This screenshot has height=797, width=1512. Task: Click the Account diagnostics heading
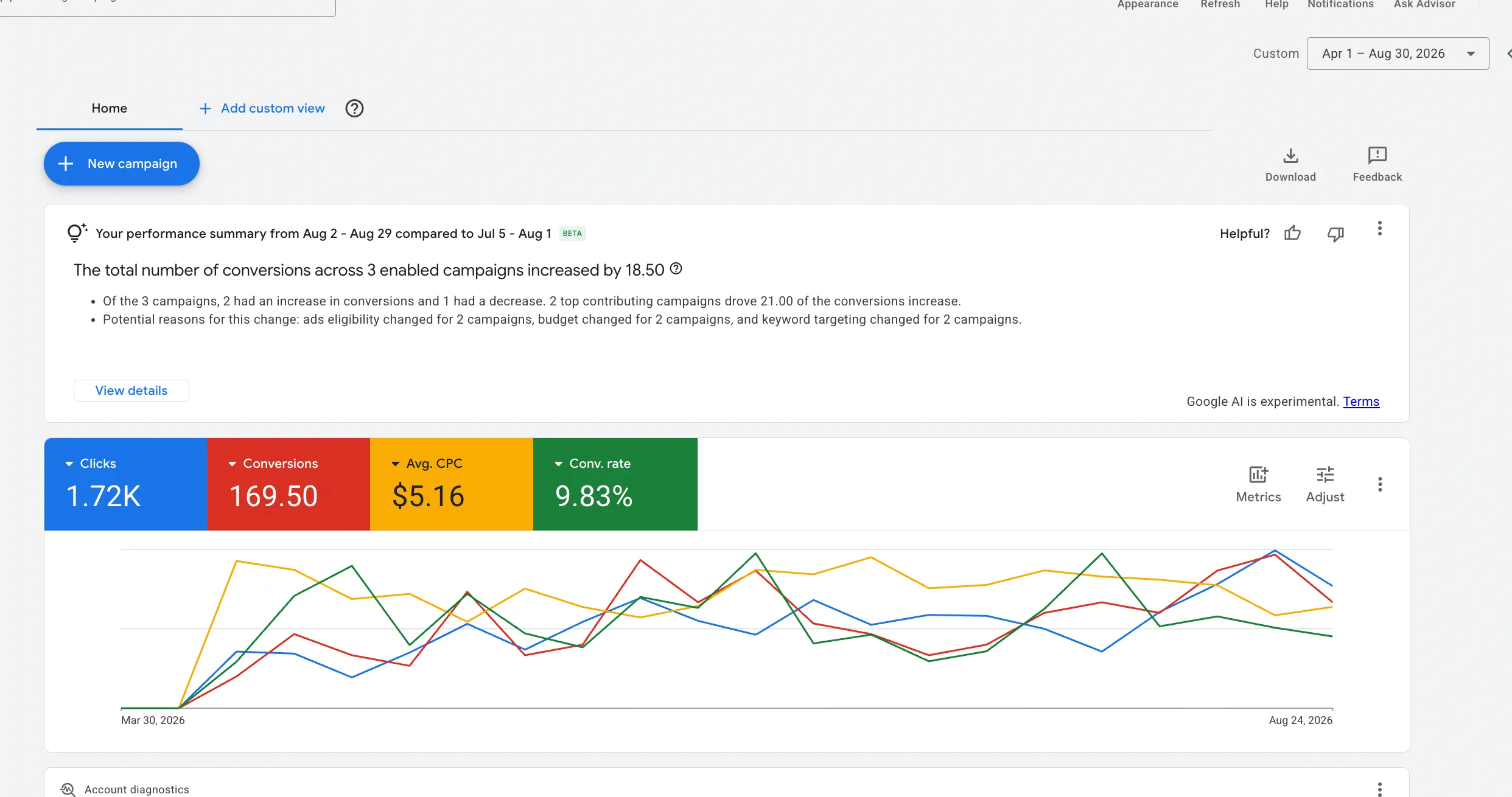137,789
